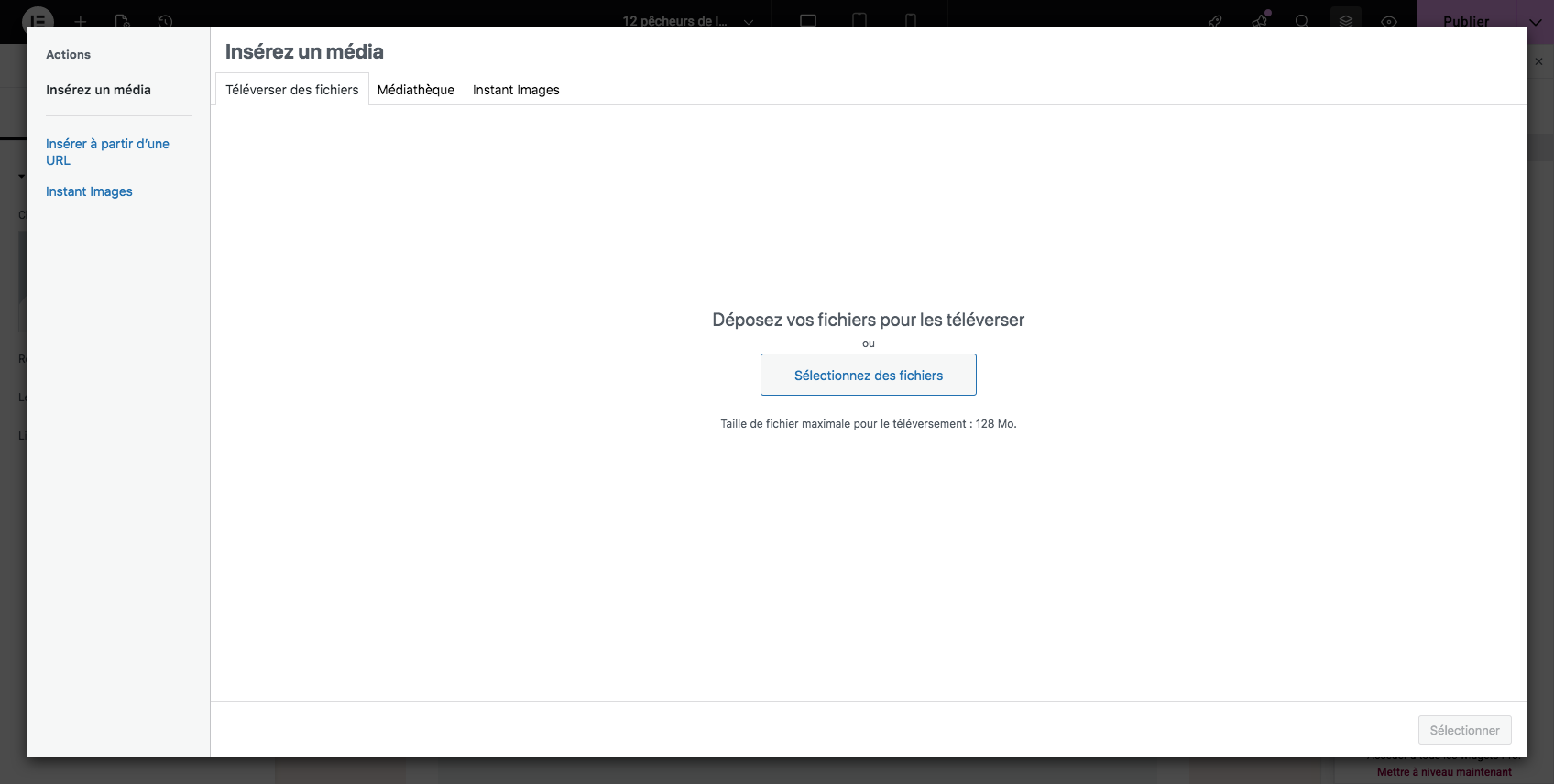Click the Sélectionnez des fichiers button
This screenshot has height=784, width=1554.
868,376
